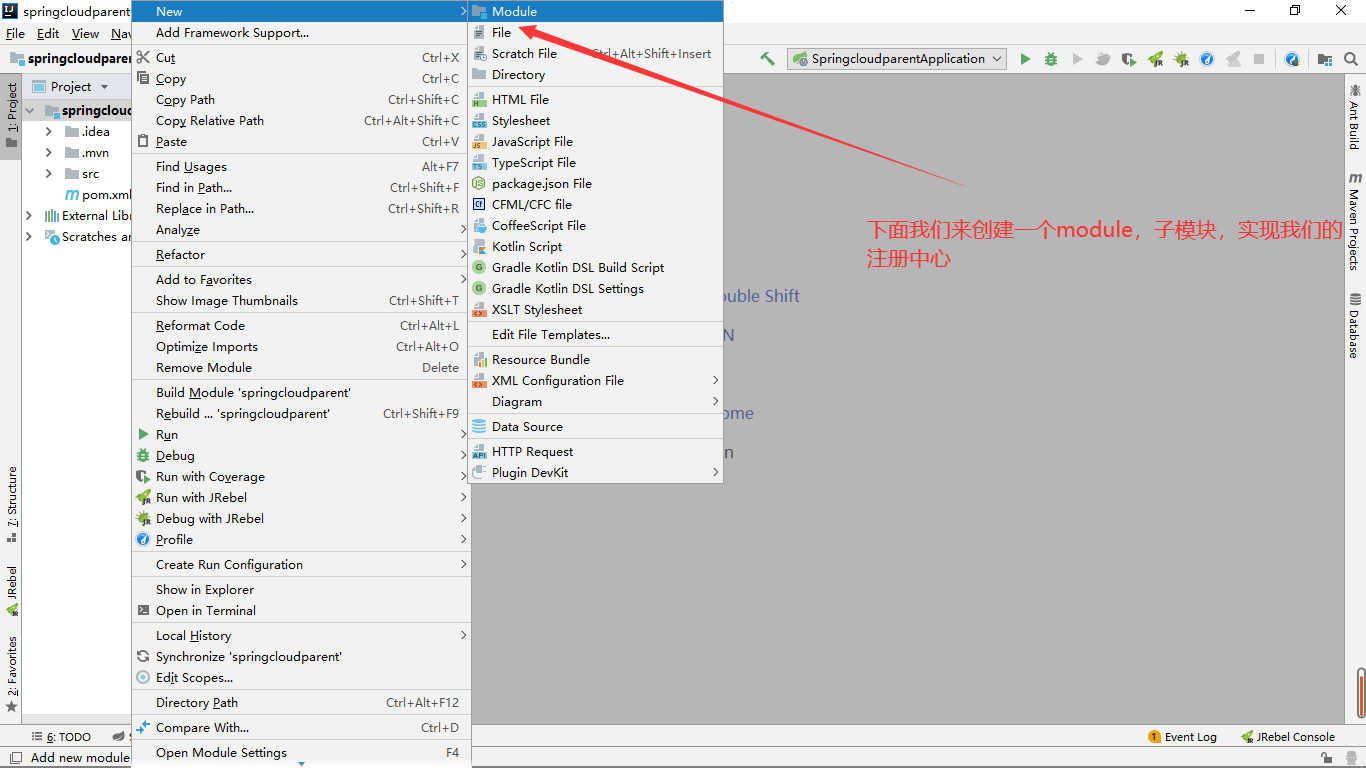The width and height of the screenshot is (1366, 768).
Task: Expand the Plugin DevKit submenu
Action: (595, 473)
